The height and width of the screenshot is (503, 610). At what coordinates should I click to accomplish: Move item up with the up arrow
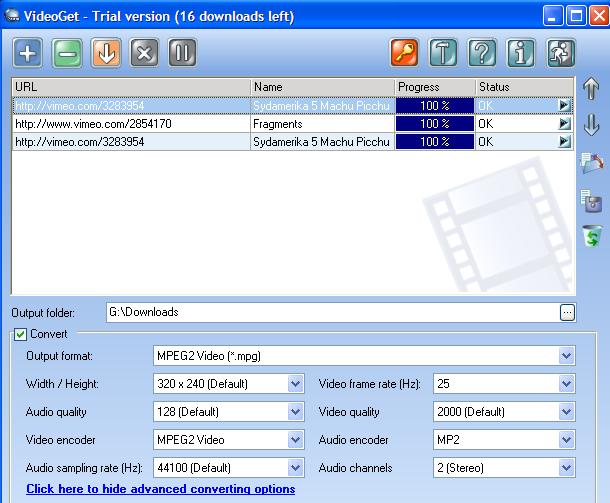coord(591,88)
